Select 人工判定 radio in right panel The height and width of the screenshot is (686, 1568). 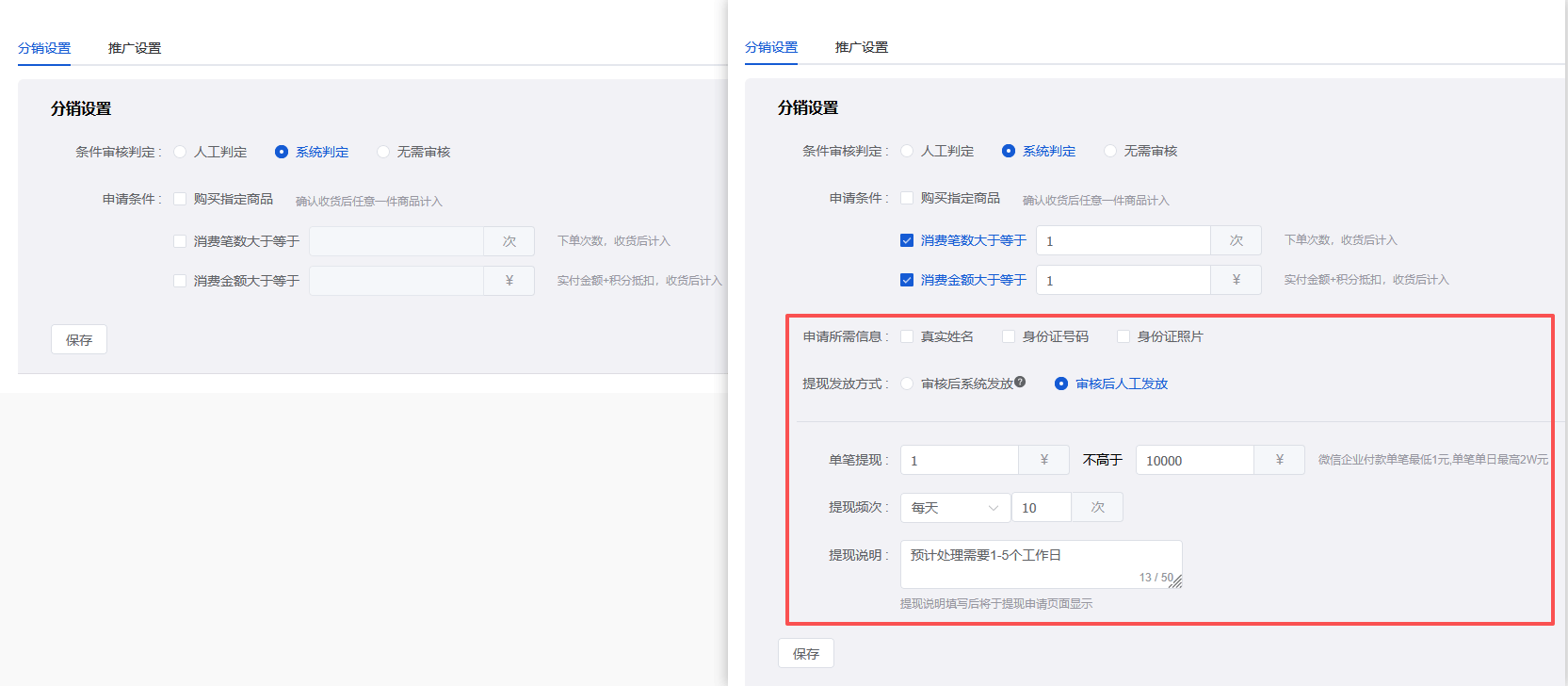907,151
